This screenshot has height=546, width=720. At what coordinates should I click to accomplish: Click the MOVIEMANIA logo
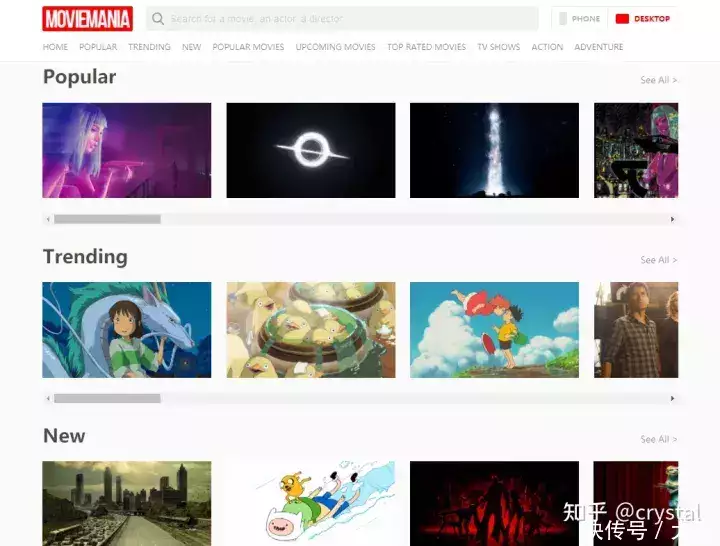point(88,19)
